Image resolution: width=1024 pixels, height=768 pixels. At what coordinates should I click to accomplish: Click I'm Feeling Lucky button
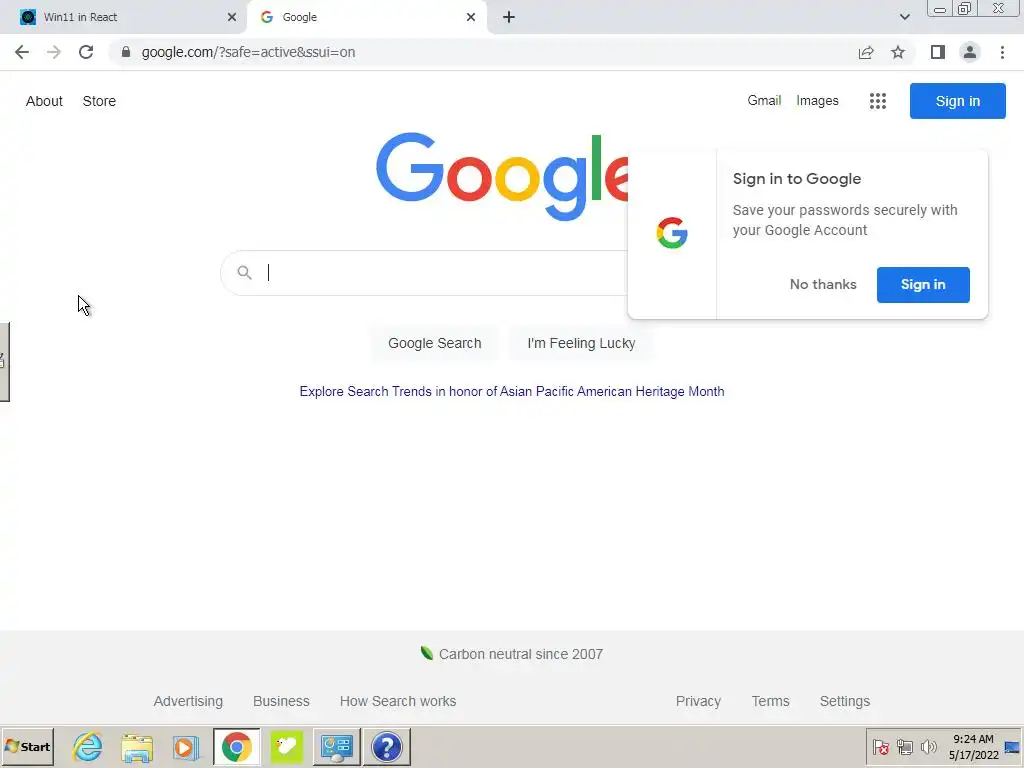click(x=581, y=343)
